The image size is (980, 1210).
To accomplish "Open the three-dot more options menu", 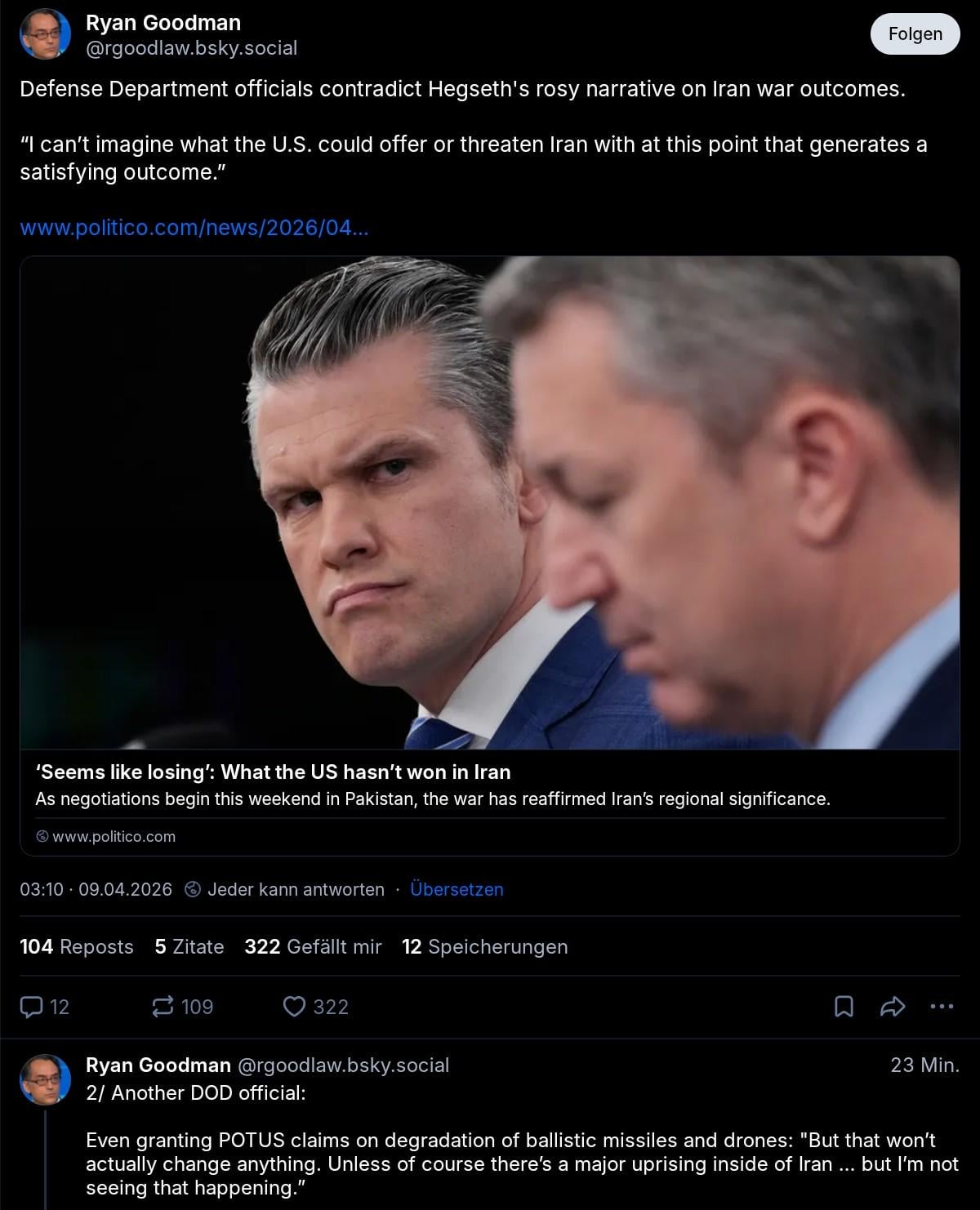I will point(942,1007).
